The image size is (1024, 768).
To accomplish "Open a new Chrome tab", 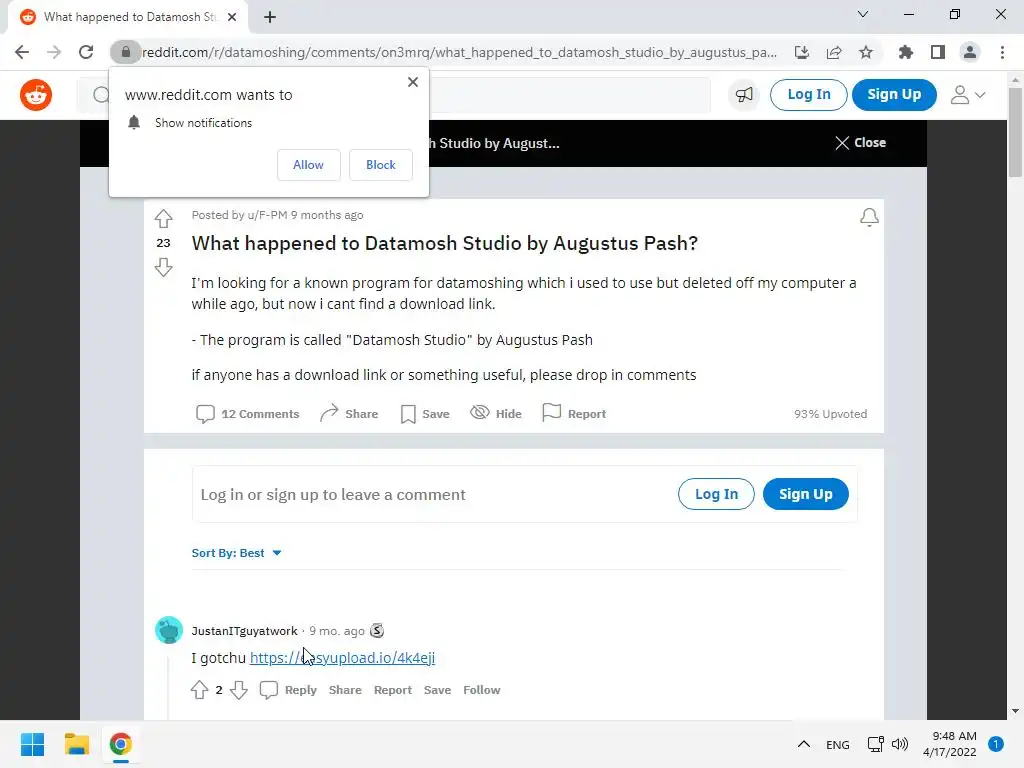I will click(270, 17).
